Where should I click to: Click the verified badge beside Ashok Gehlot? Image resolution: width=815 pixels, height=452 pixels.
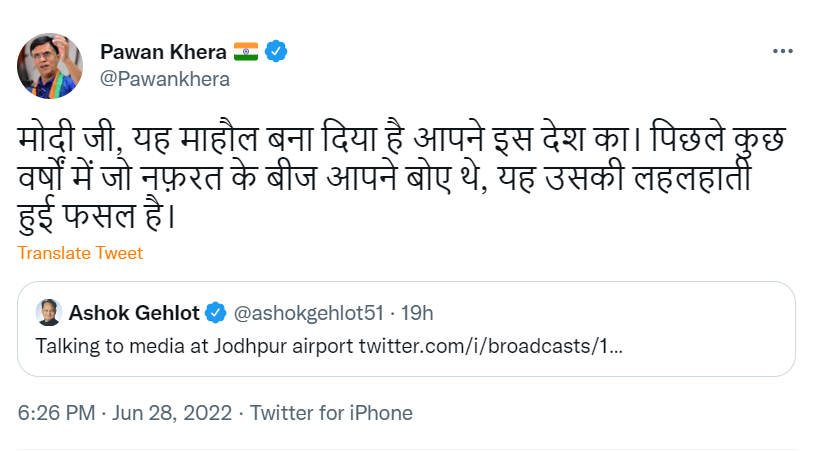215,313
